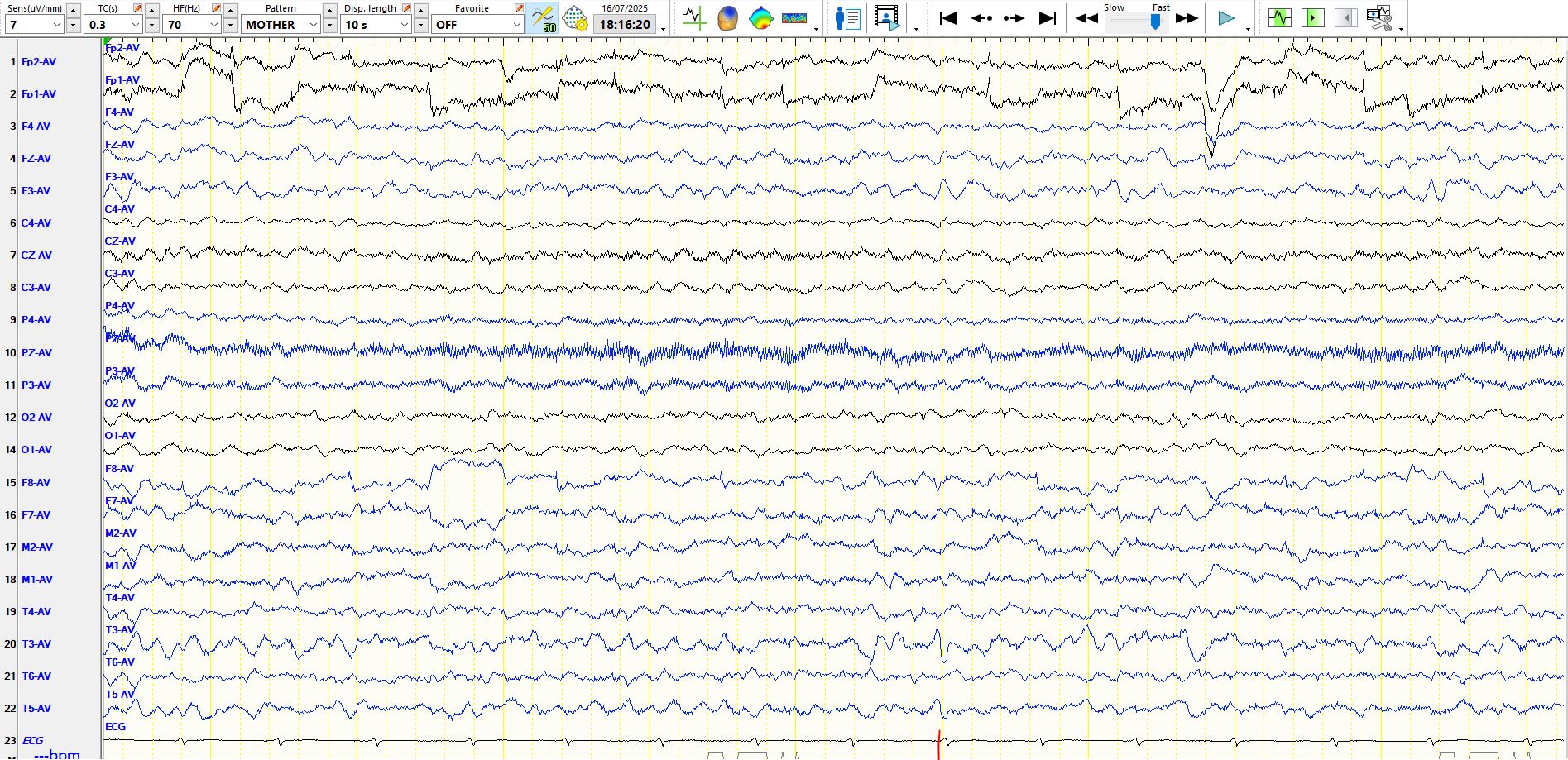Image resolution: width=1568 pixels, height=760 pixels.
Task: Open the Pattern montage dropdown showing MOTHER
Action: tap(281, 25)
